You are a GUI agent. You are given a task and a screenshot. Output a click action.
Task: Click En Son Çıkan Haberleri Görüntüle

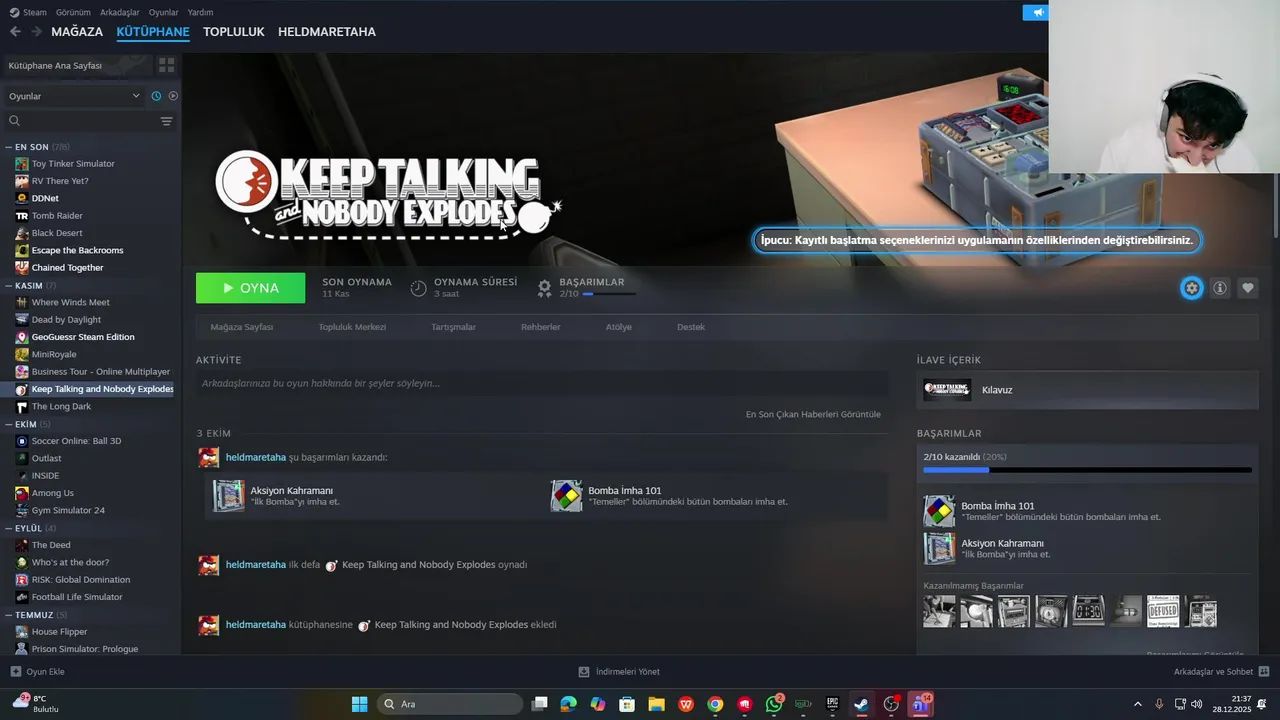(x=813, y=414)
